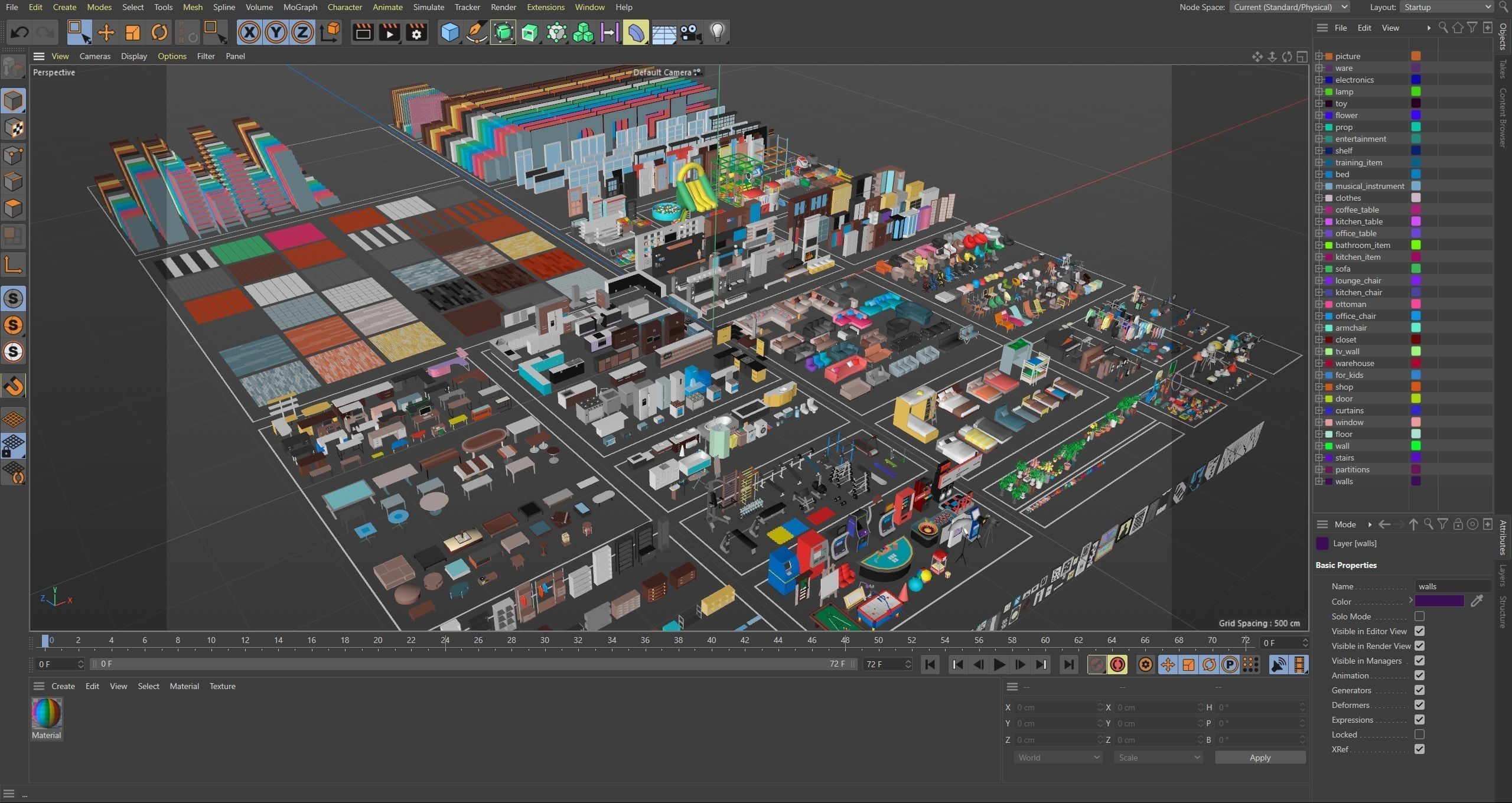Expand the sofa layer tree item
This screenshot has width=1512, height=803.
point(1319,269)
